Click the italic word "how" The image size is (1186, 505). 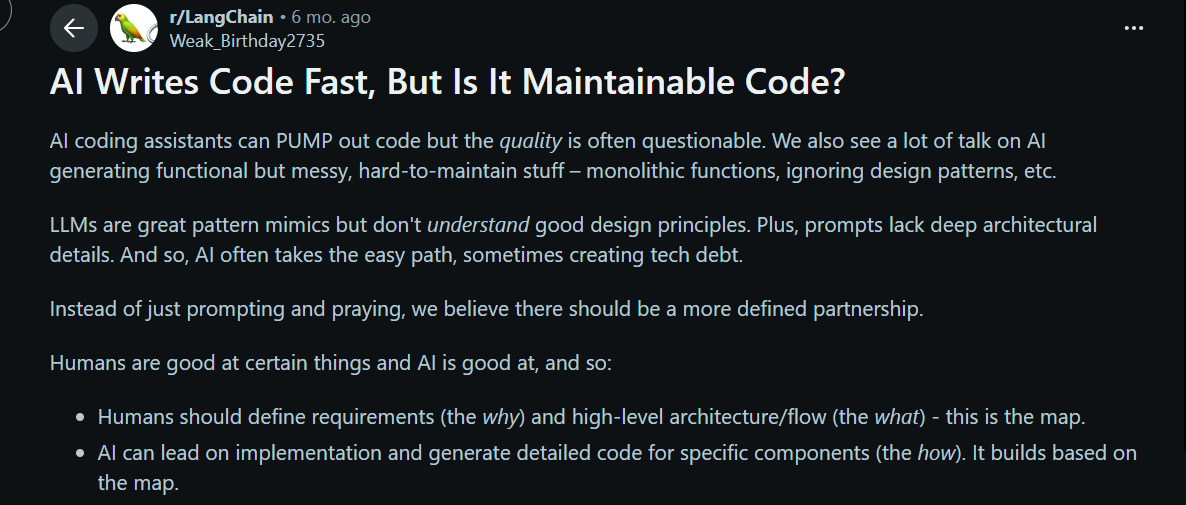pyautogui.click(x=935, y=453)
